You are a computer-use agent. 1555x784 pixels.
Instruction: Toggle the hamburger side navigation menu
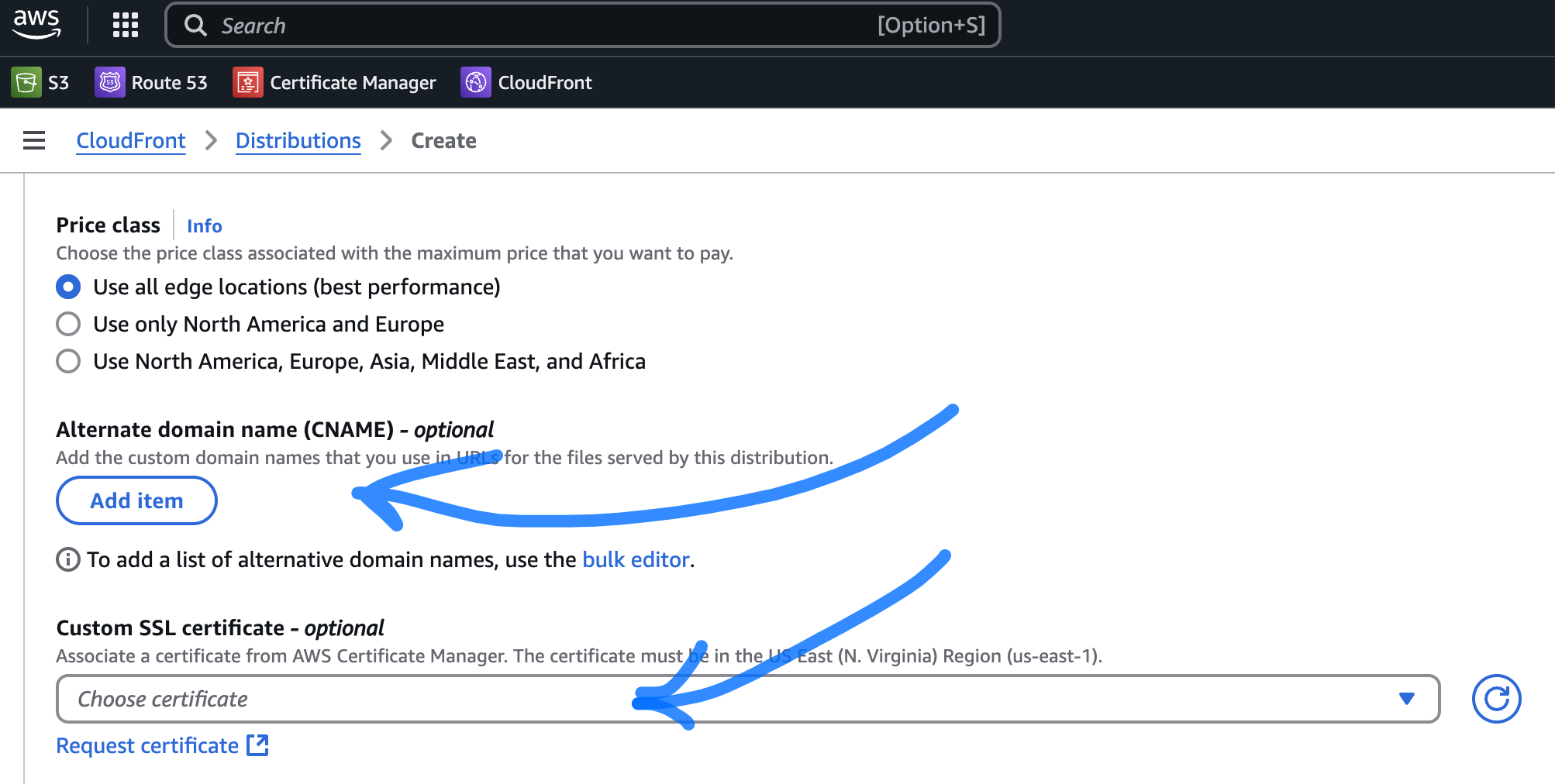(x=34, y=140)
